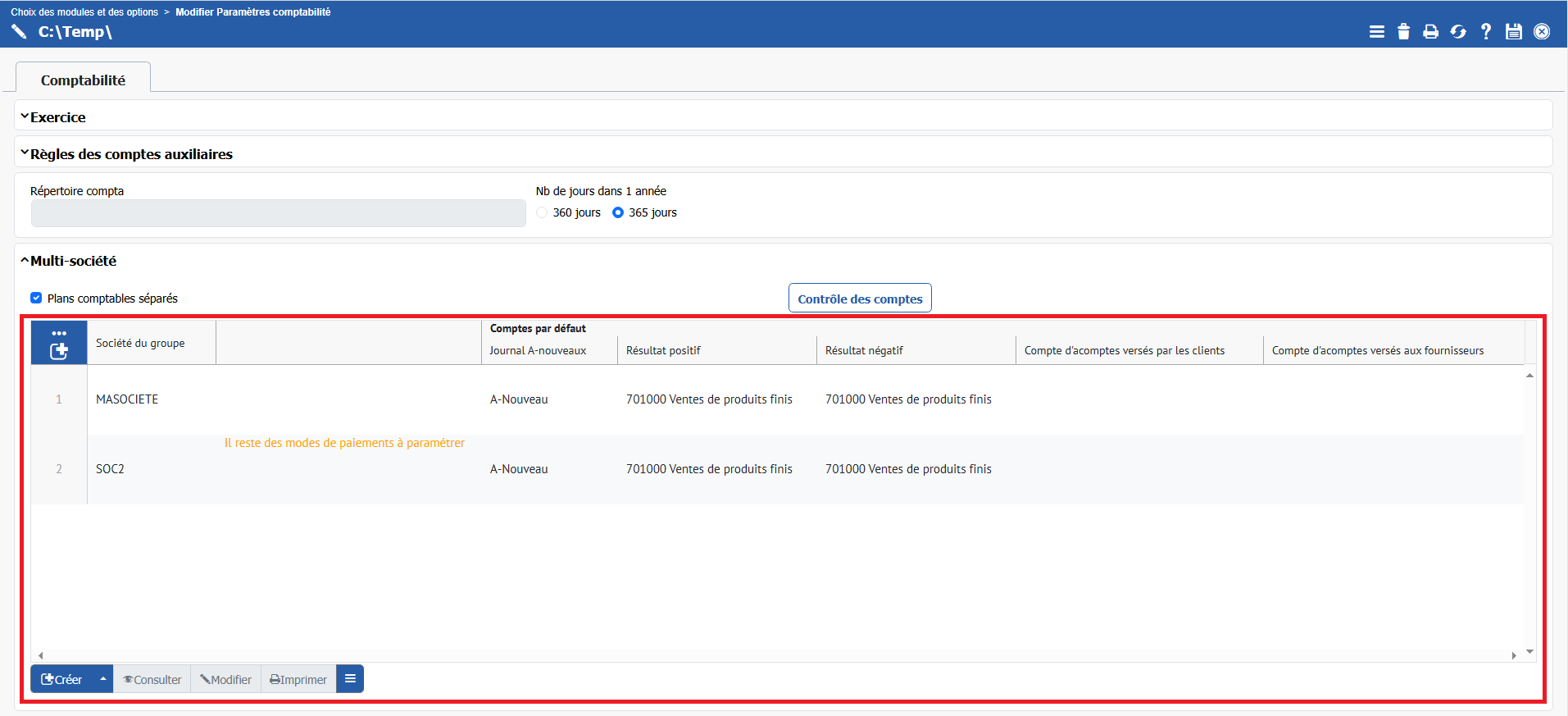
Task: Click the printer icon in the header
Action: tap(1430, 32)
